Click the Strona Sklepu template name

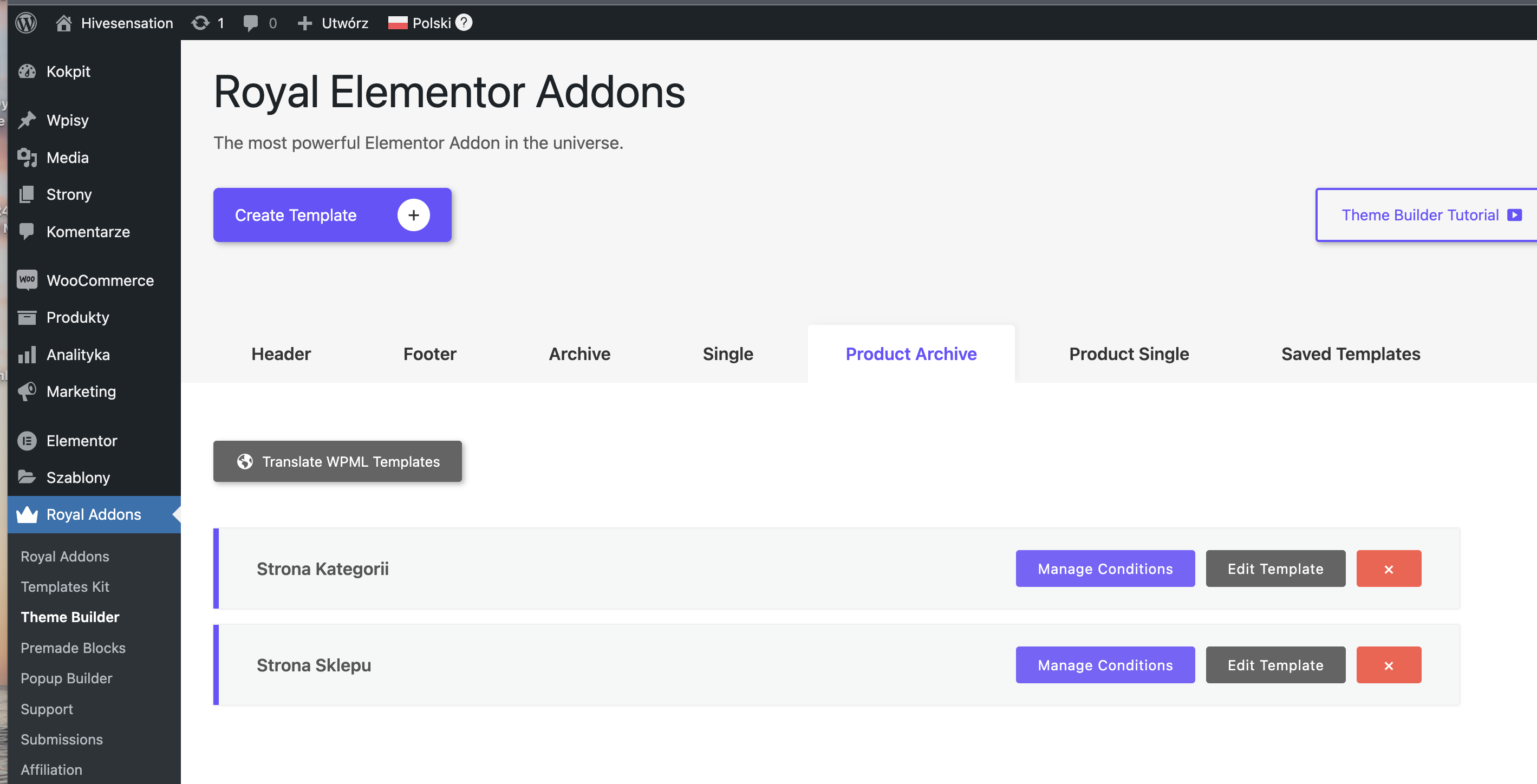(x=314, y=665)
